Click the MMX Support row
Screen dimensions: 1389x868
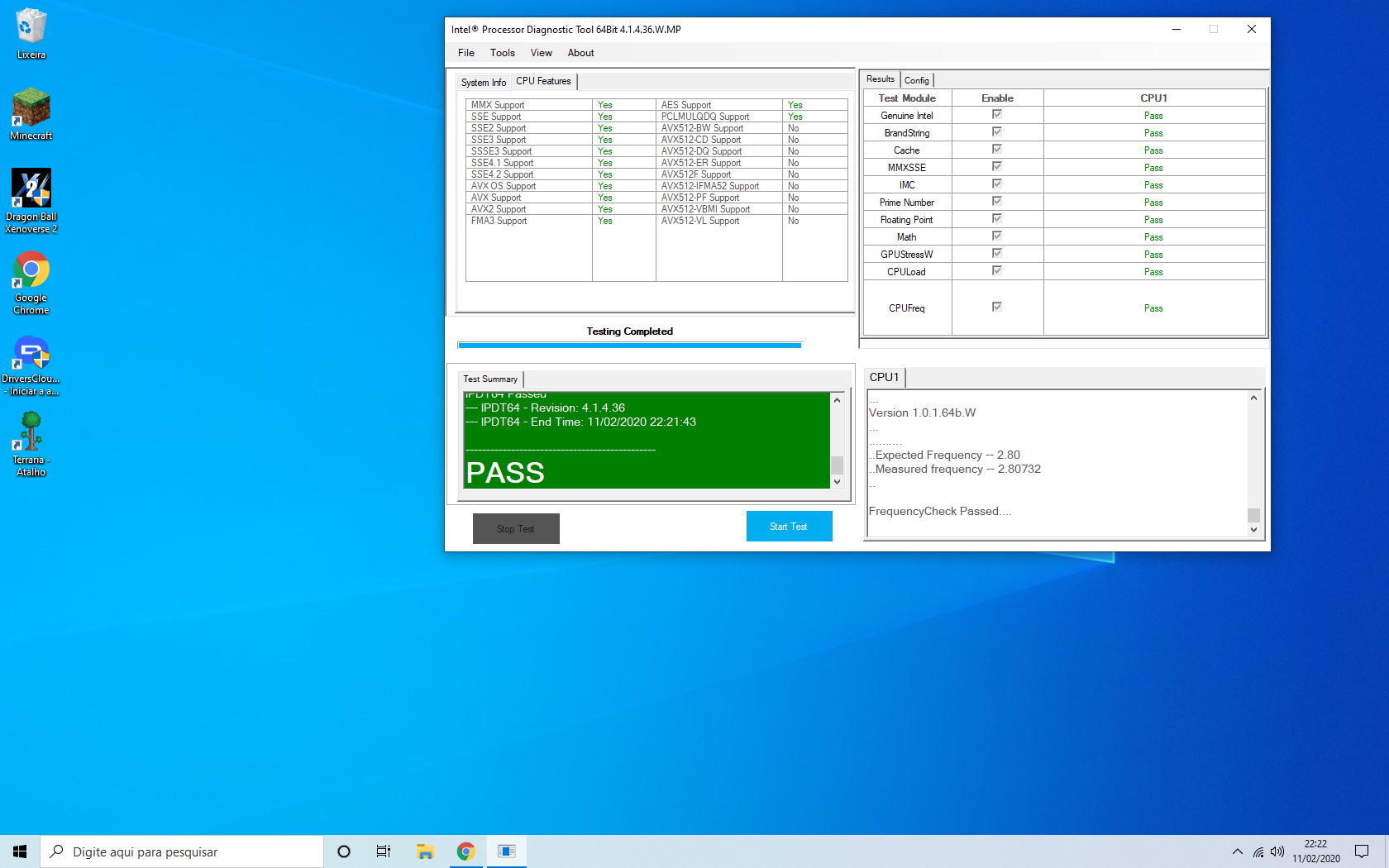(x=561, y=105)
